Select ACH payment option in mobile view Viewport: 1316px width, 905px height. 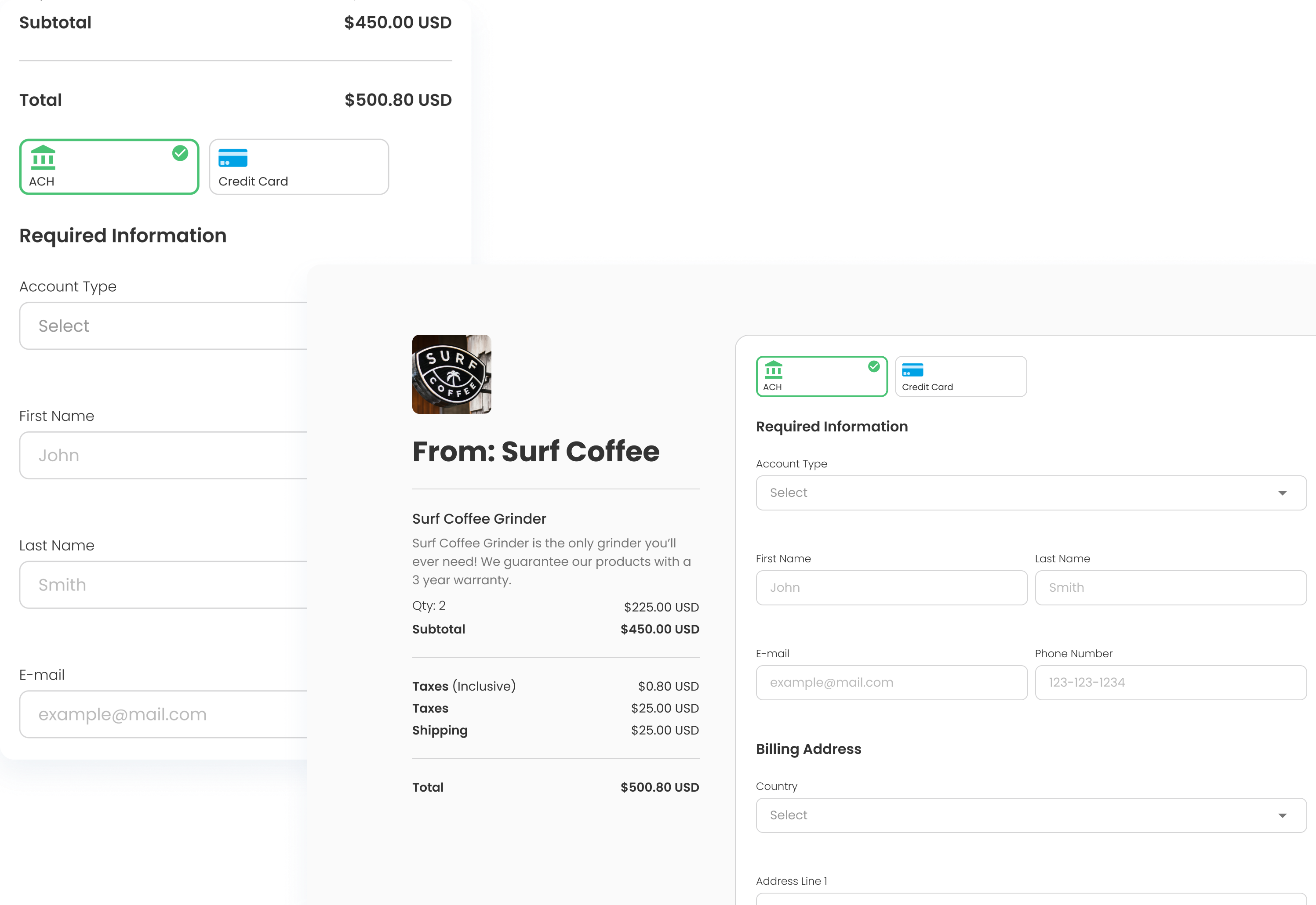(109, 167)
